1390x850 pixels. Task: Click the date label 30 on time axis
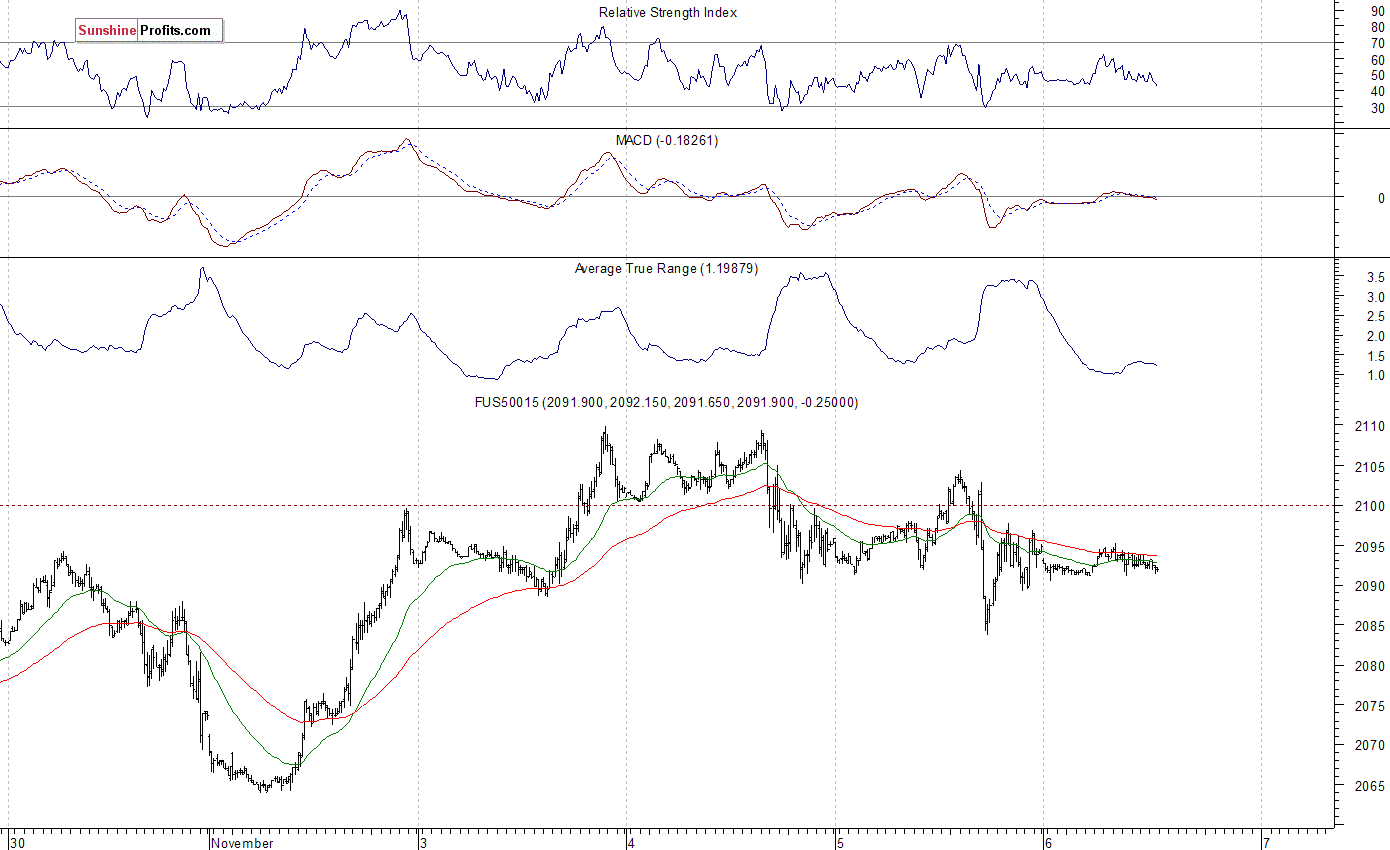click(x=17, y=843)
